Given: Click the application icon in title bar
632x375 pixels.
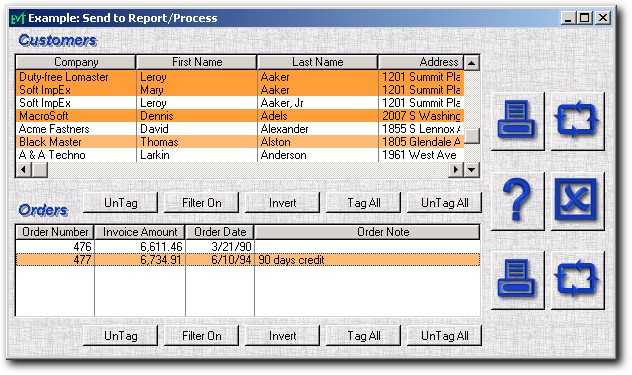Looking at the screenshot, I should click(x=18, y=18).
